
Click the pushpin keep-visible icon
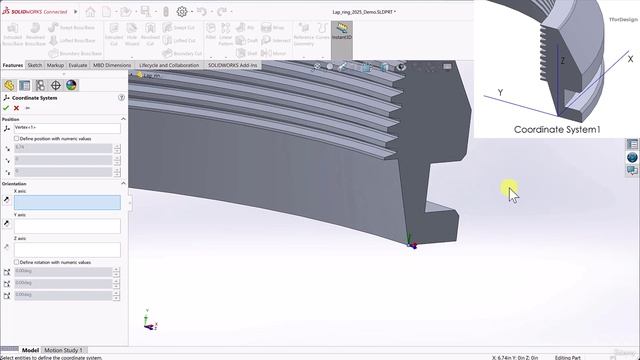pos(28,108)
